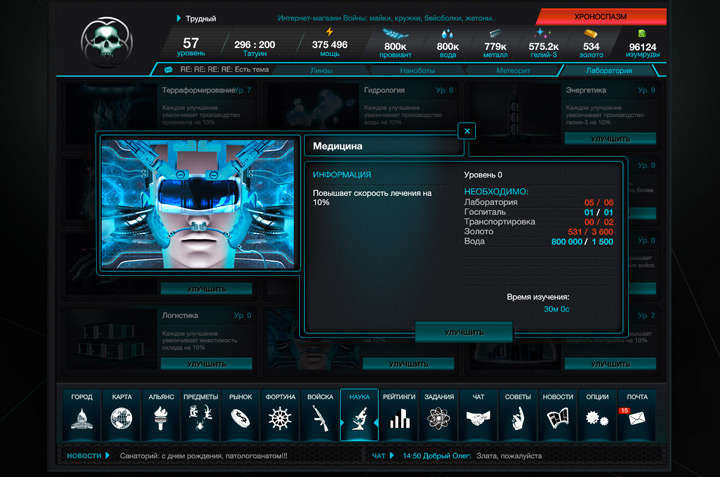Click the Лаборатория 05 / 06 requirement
This screenshot has width=720, height=477.
(x=539, y=202)
